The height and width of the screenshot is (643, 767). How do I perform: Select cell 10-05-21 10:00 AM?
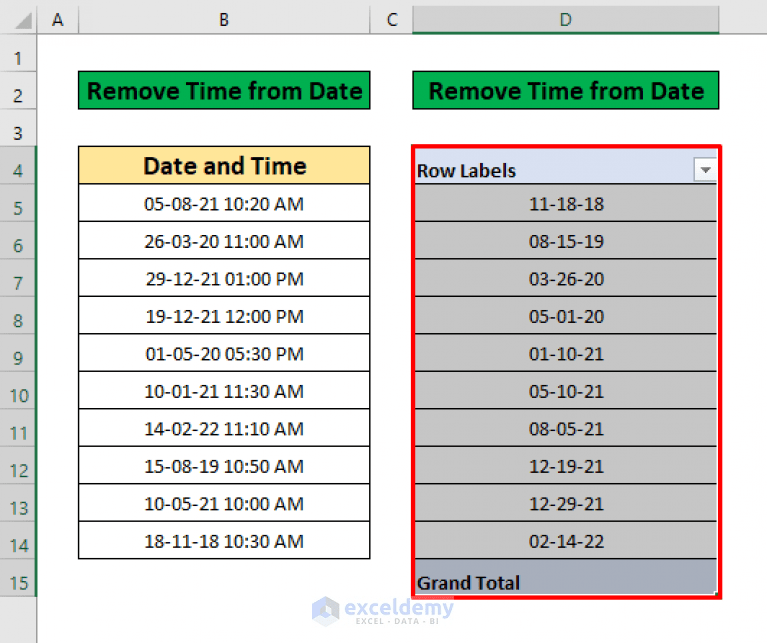coord(224,503)
